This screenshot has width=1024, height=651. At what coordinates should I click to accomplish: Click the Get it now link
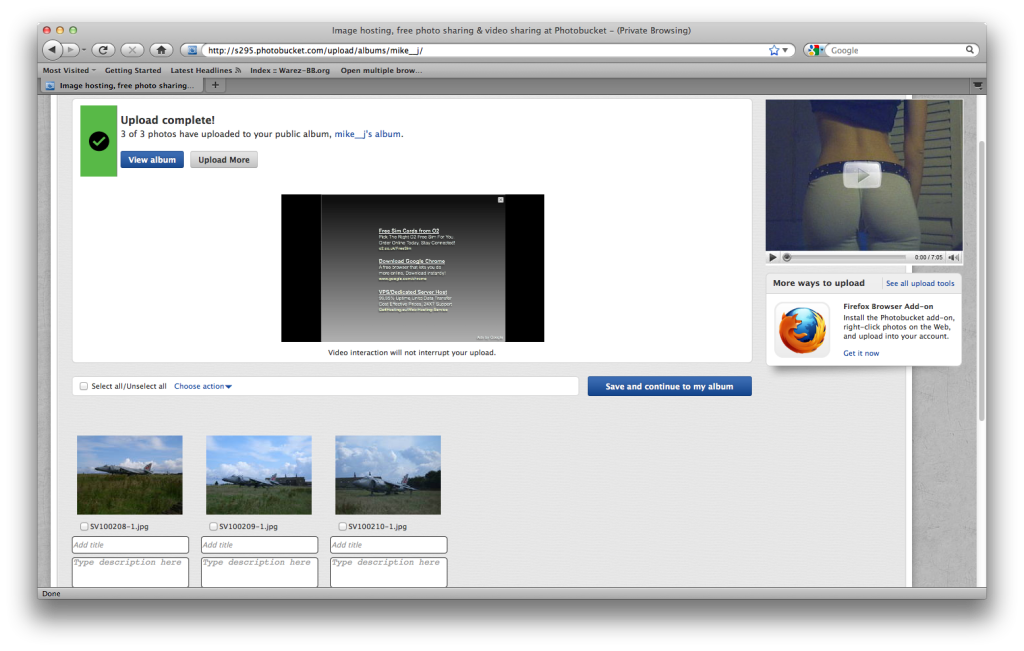(861, 353)
